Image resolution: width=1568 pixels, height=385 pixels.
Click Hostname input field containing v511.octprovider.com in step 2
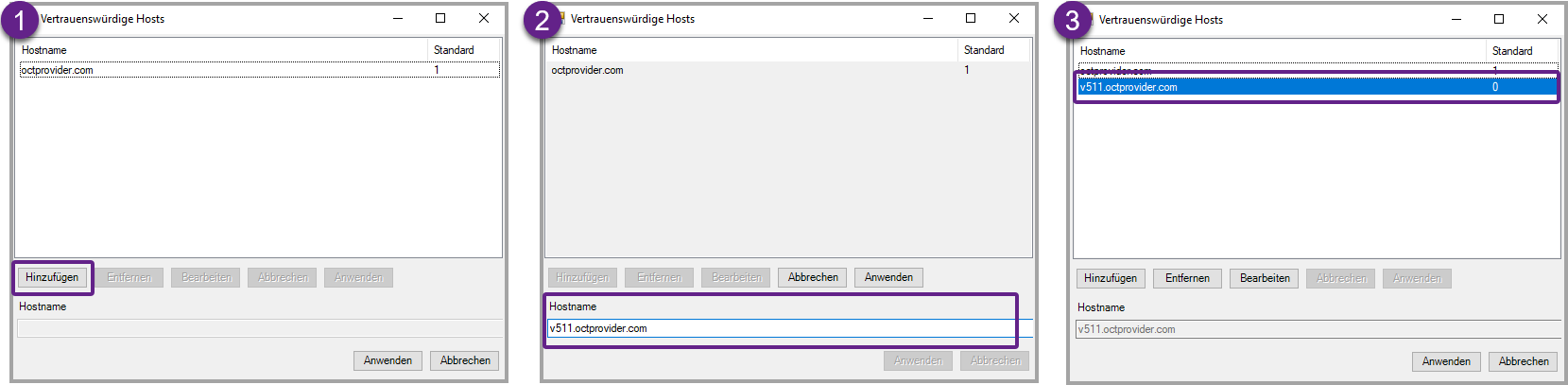click(x=780, y=328)
